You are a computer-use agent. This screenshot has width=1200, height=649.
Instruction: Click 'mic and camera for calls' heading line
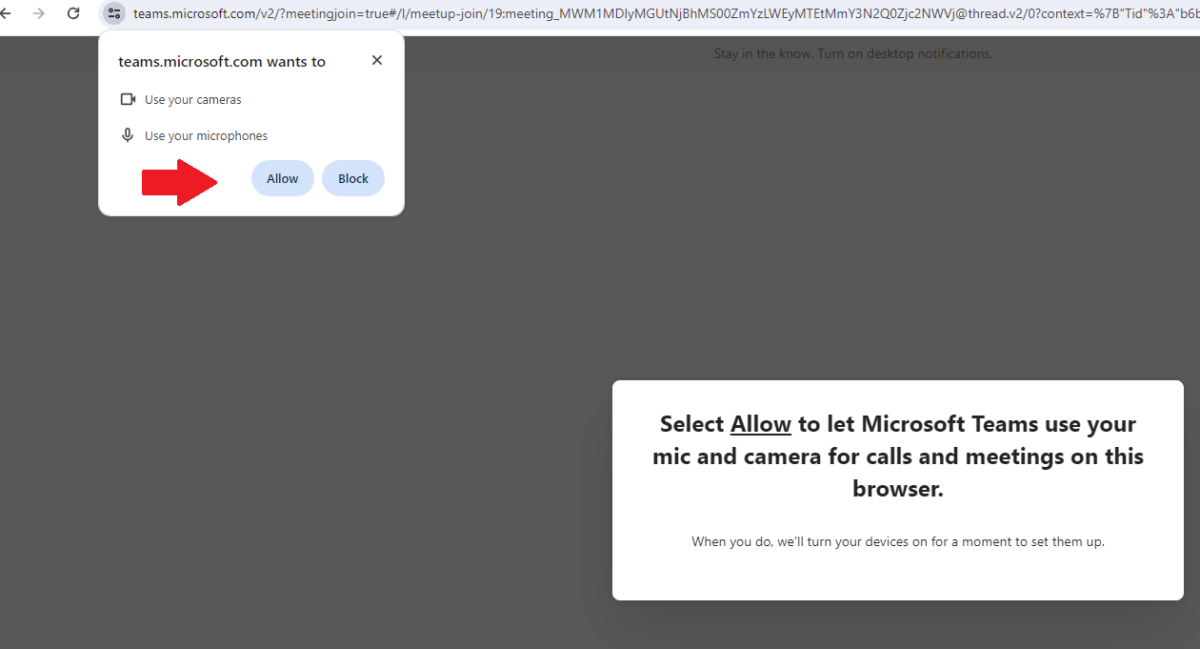pyautogui.click(x=897, y=457)
